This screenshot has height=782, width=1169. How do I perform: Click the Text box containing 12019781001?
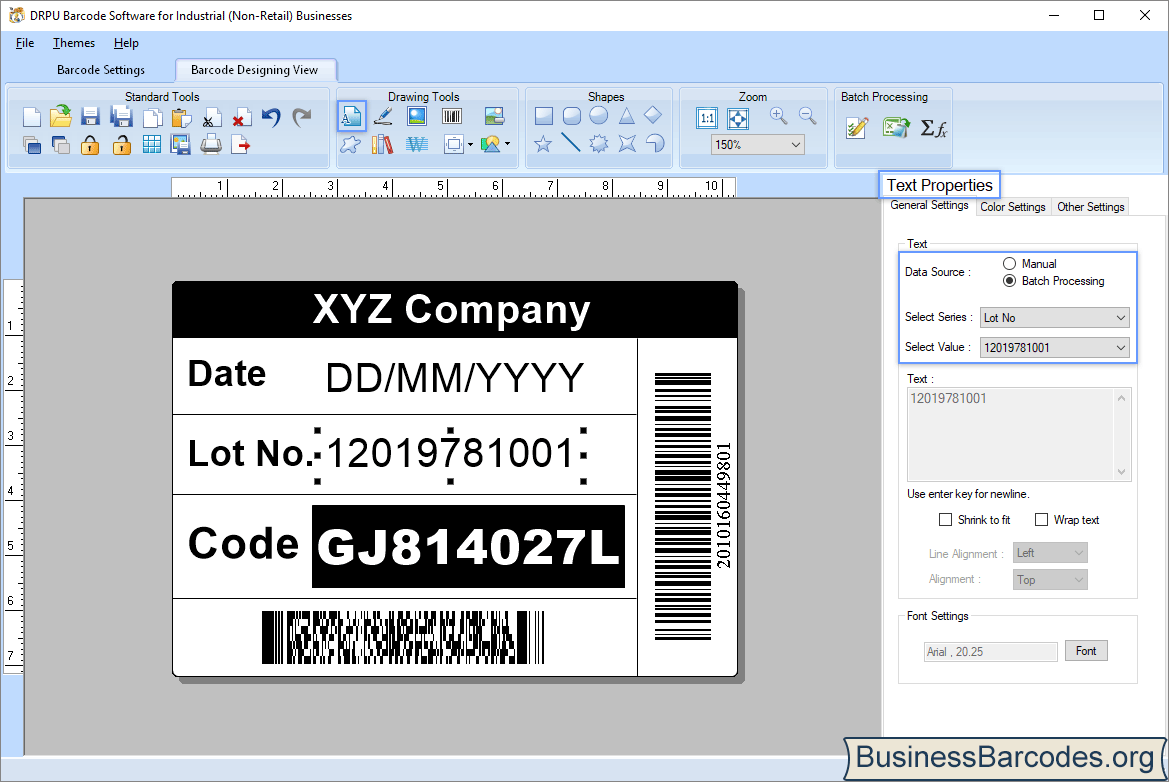(x=1018, y=434)
